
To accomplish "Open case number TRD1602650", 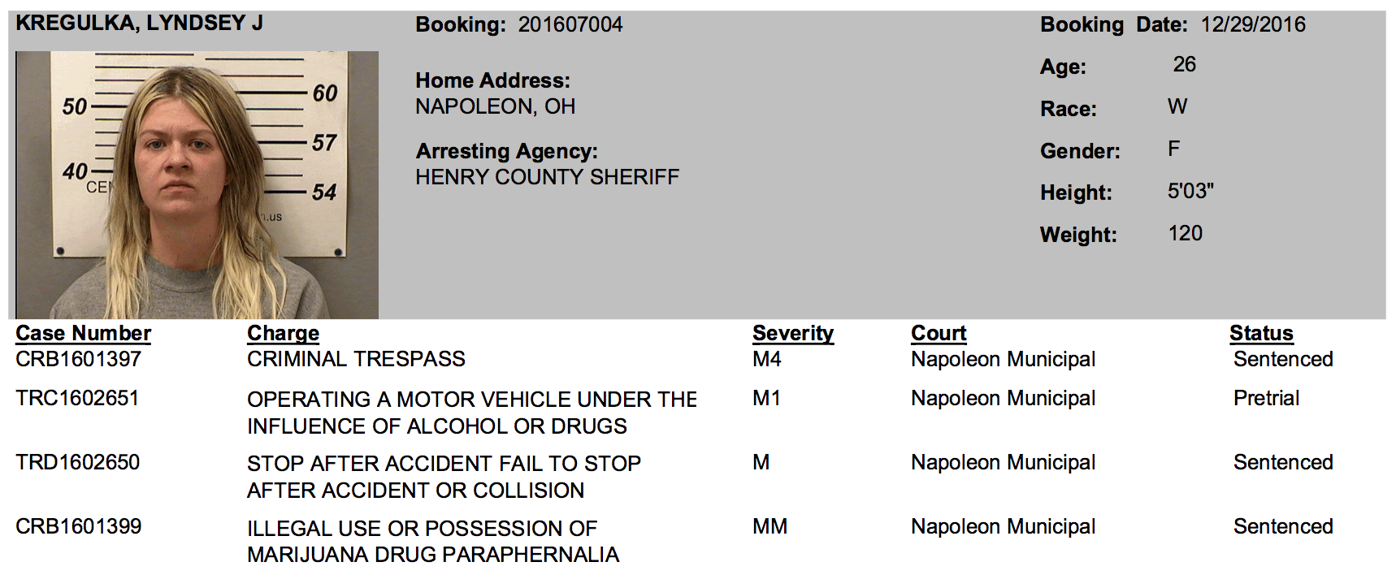I will 78,462.
